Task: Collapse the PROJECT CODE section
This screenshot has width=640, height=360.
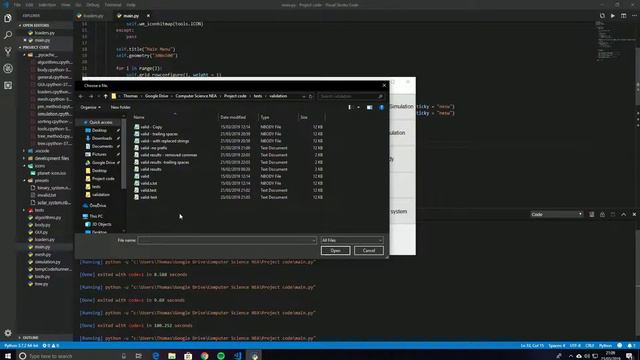Action: pyautogui.click(x=36, y=47)
